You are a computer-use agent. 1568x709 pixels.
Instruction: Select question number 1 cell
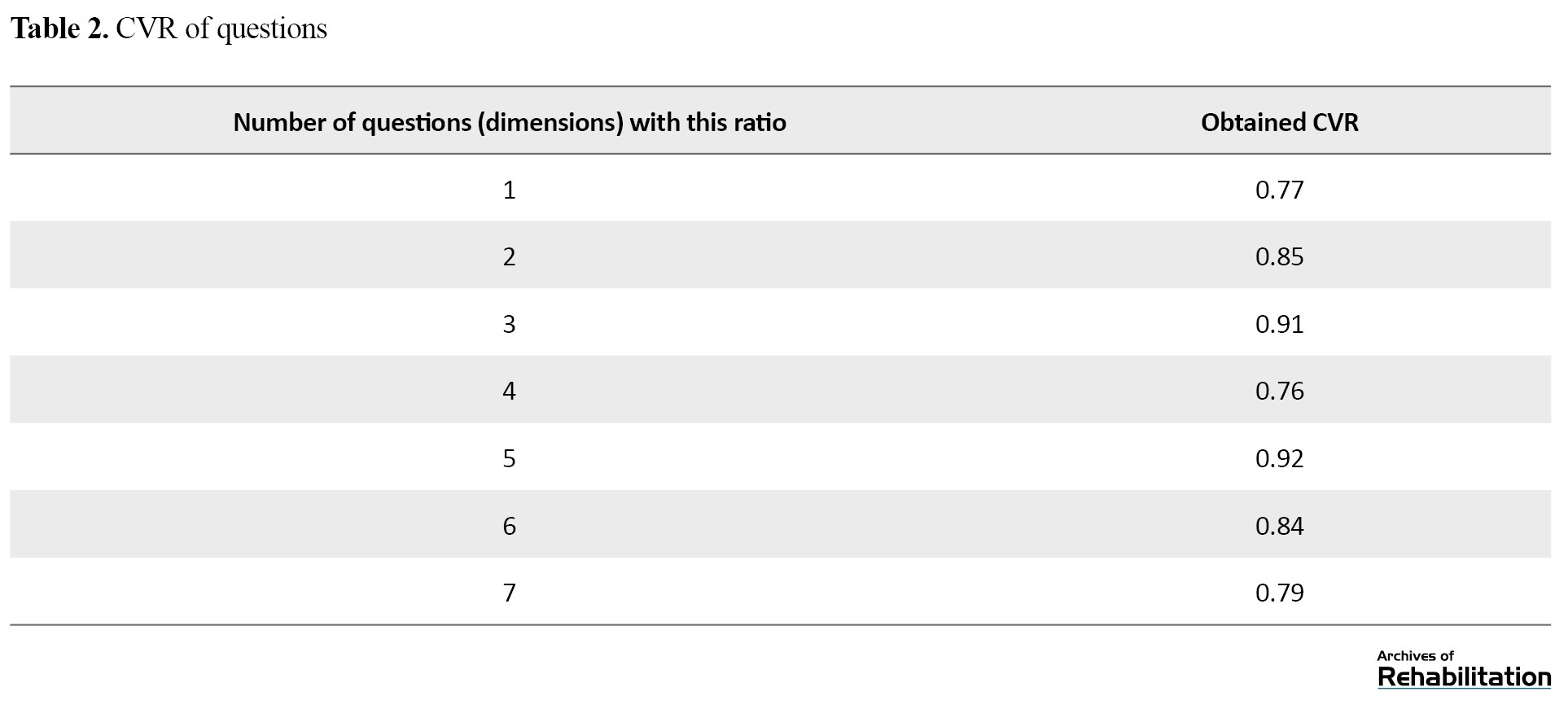(510, 190)
